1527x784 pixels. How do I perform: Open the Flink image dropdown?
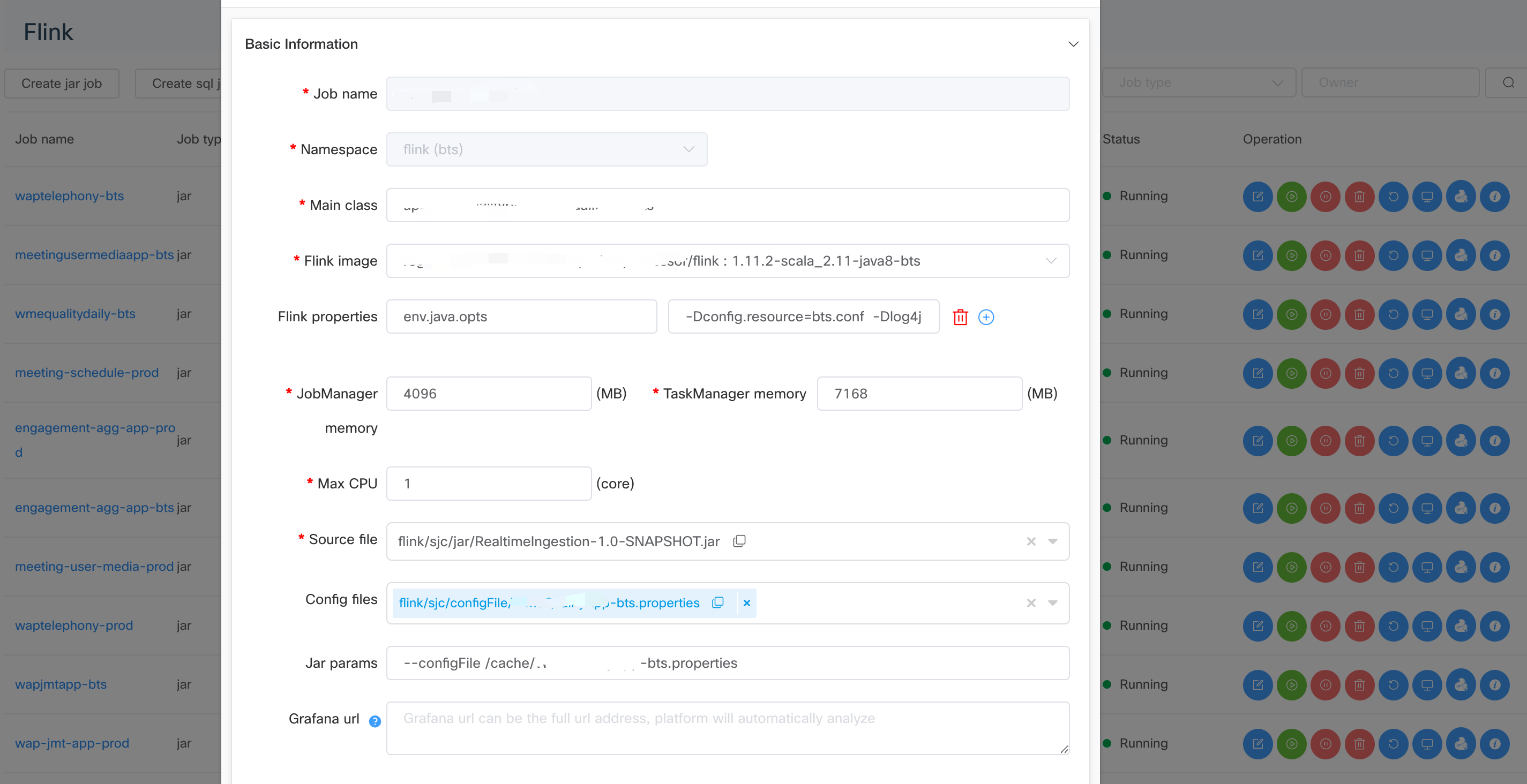(1050, 261)
